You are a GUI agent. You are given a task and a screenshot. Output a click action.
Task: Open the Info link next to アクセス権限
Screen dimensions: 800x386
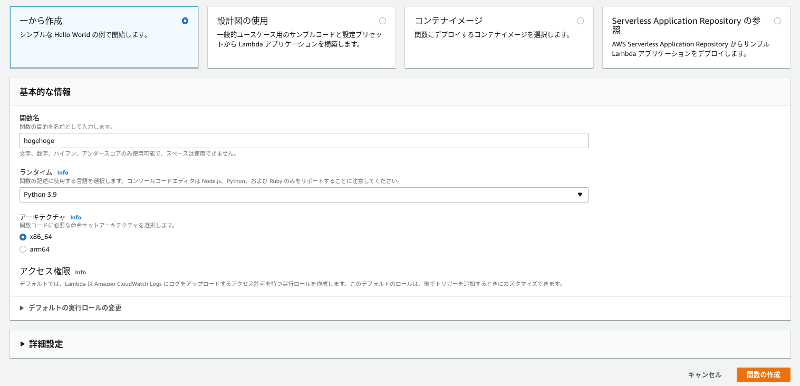point(80,272)
